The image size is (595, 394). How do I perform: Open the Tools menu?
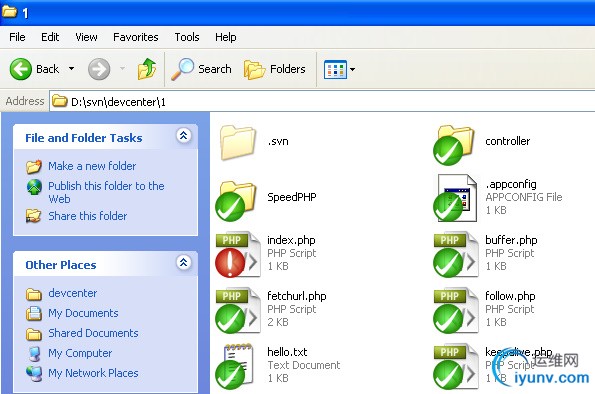(187, 37)
